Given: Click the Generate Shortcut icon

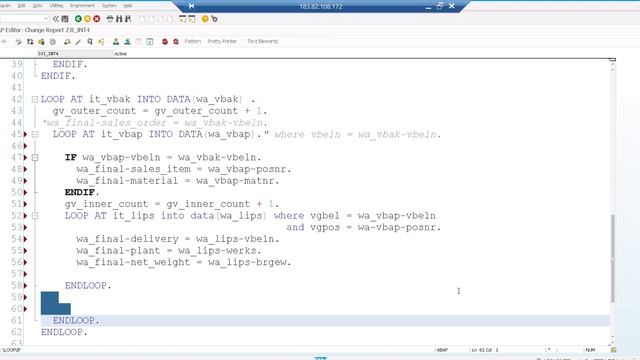Looking at the screenshot, I should pos(192,19).
